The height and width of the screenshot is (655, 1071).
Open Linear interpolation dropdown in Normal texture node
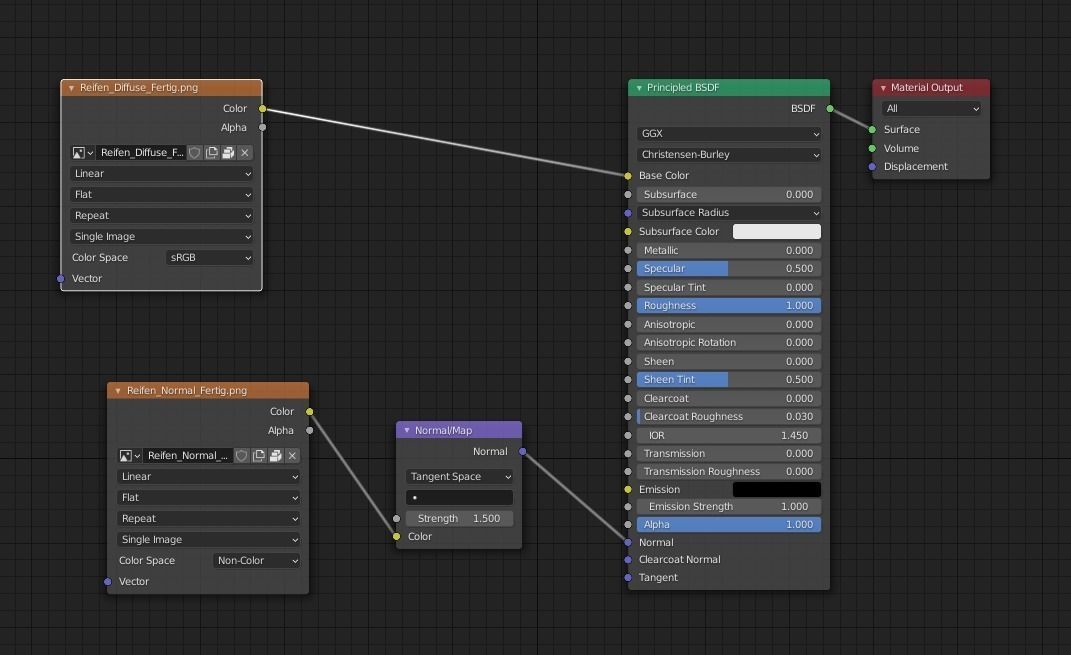pyautogui.click(x=208, y=477)
